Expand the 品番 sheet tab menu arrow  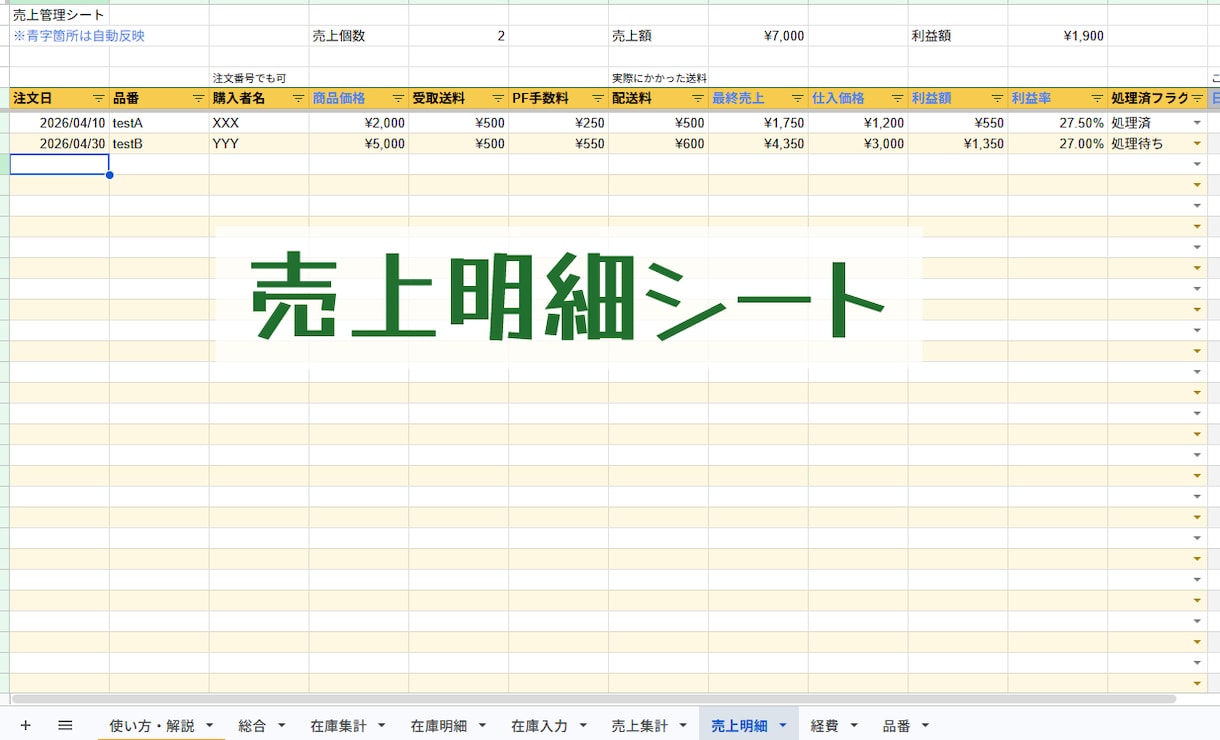(925, 725)
